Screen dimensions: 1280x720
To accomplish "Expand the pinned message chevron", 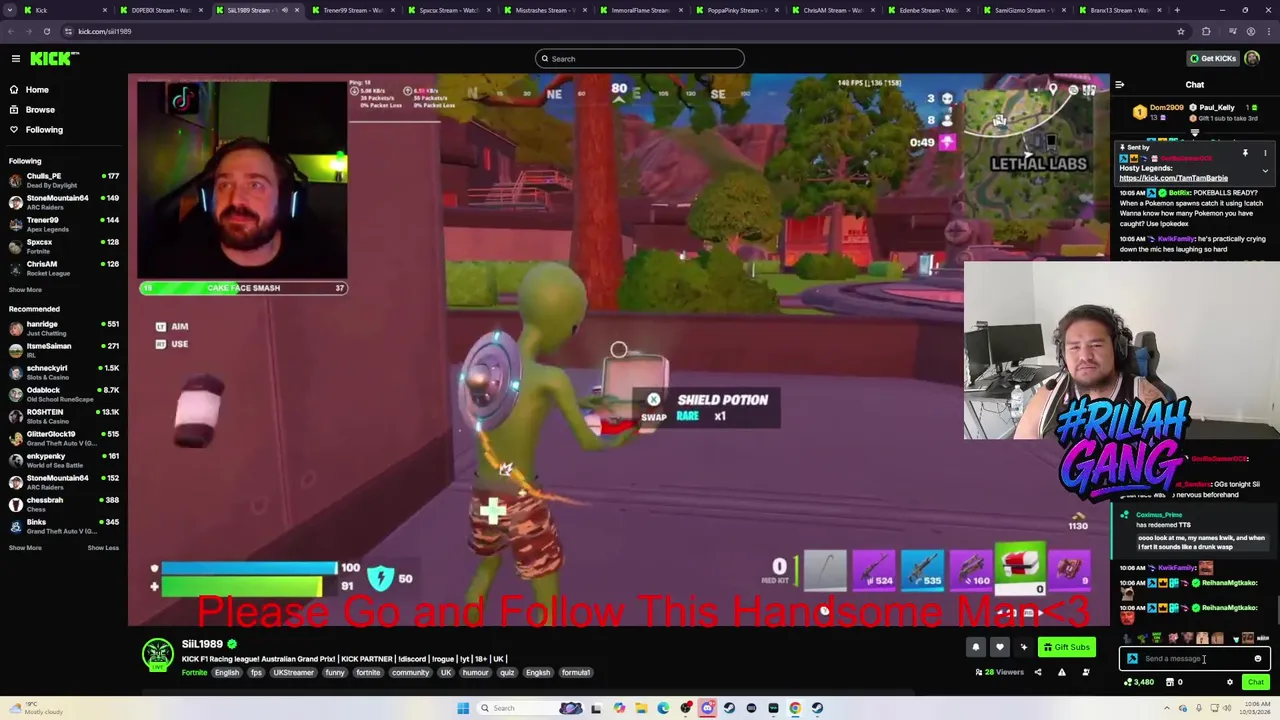I will click(1265, 171).
